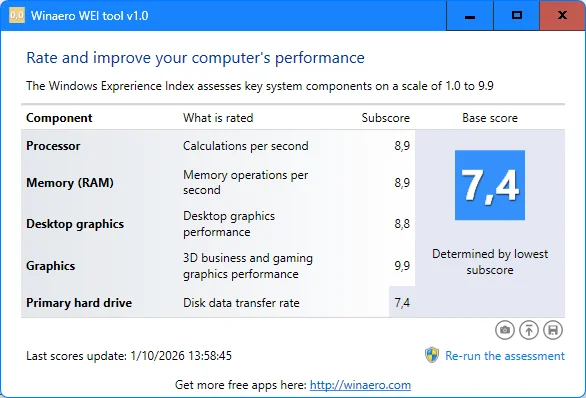Select the Processor row label
The height and width of the screenshot is (398, 586).
[53, 146]
